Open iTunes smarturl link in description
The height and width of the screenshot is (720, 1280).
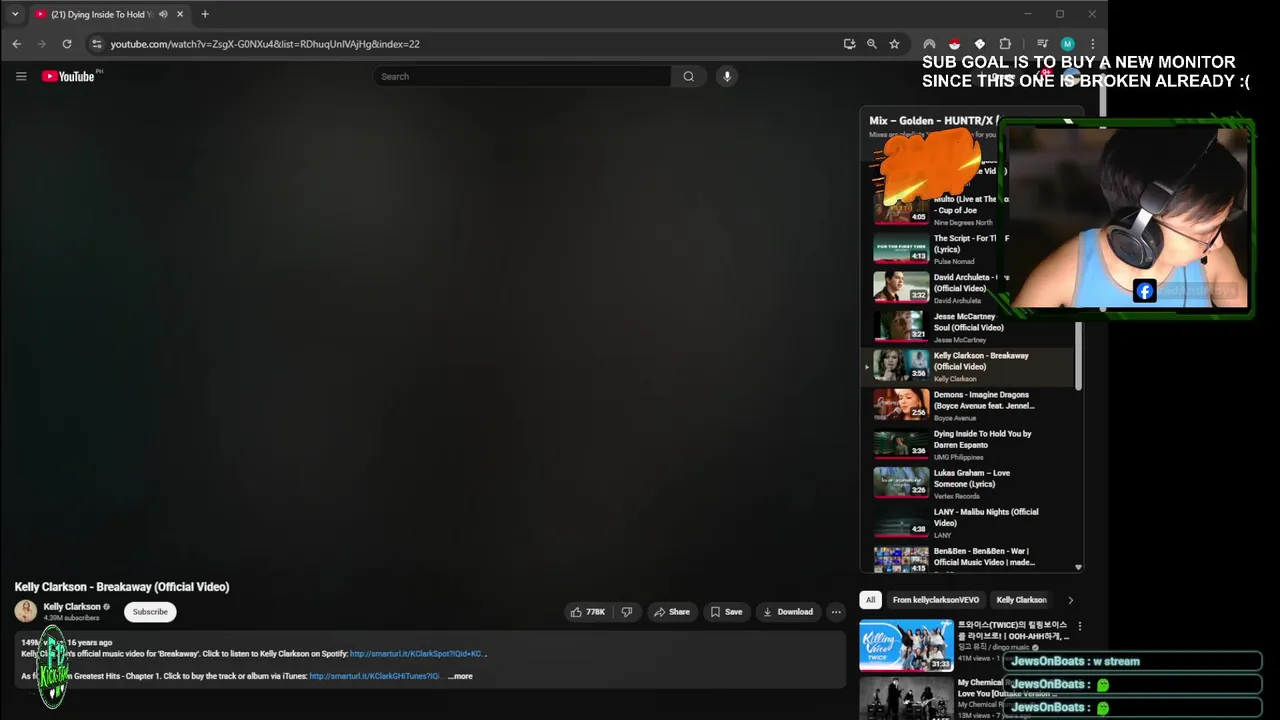point(375,676)
